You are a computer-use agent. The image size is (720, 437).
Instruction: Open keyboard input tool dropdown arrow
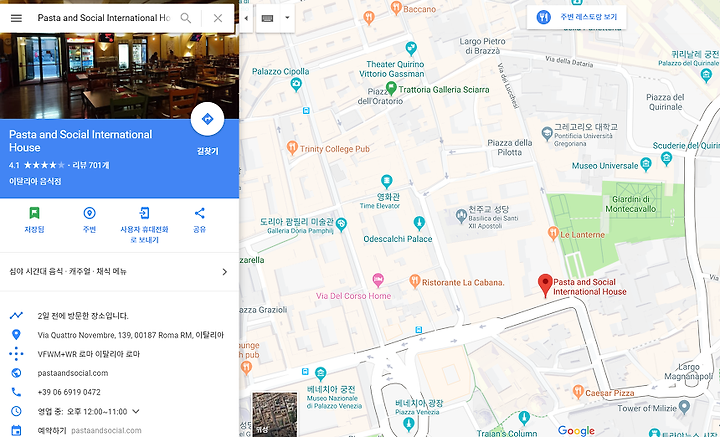click(x=287, y=18)
